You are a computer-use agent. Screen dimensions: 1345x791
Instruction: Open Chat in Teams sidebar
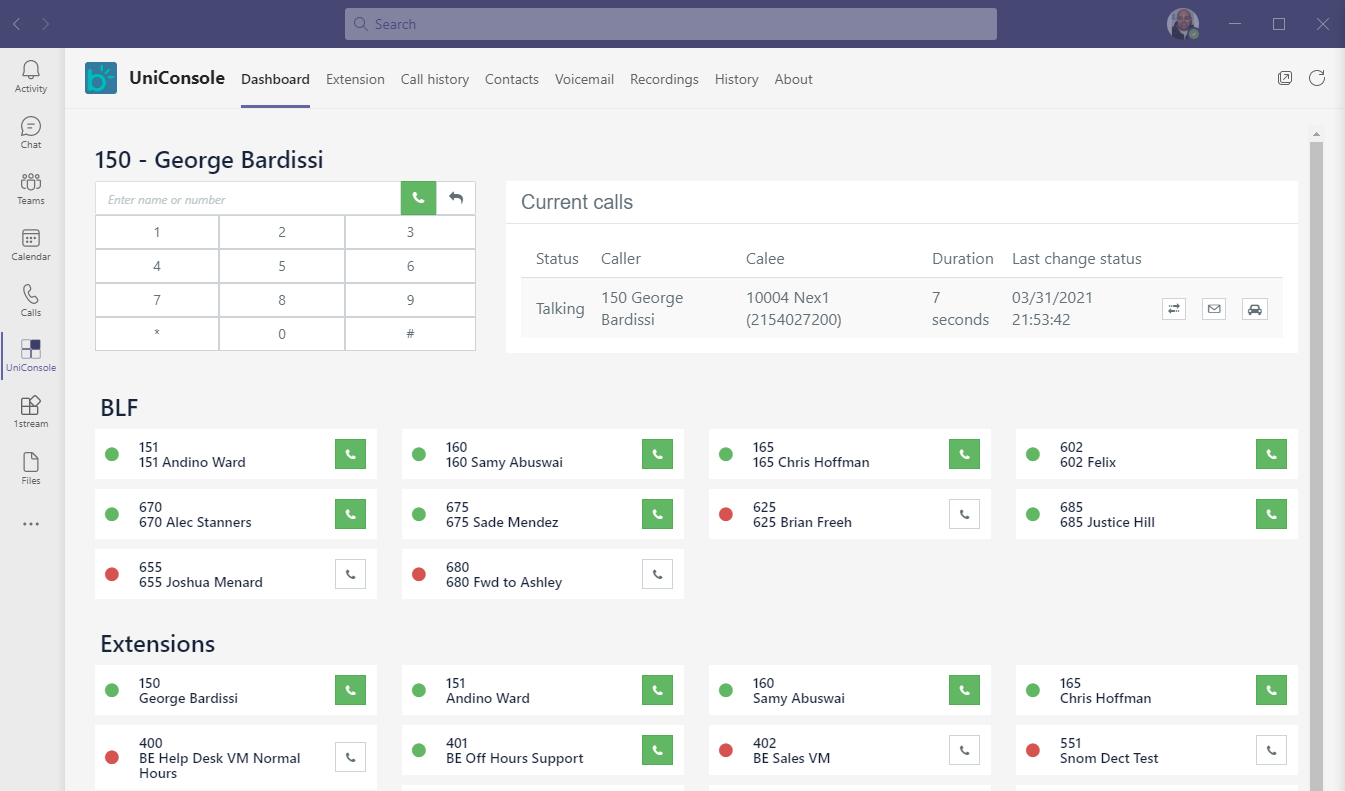coord(31,132)
